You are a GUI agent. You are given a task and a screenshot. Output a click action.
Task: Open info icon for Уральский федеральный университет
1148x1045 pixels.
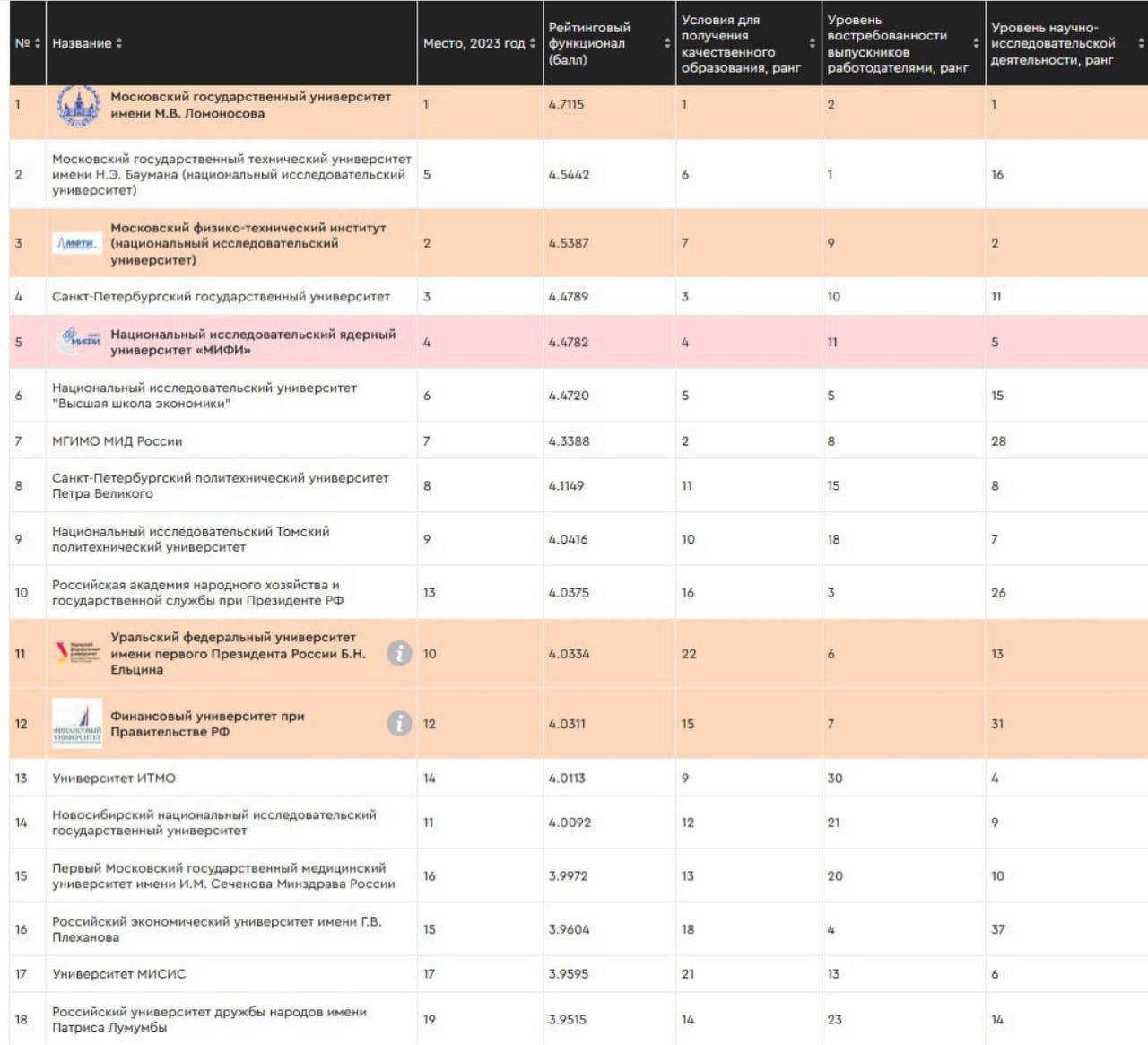click(x=399, y=653)
